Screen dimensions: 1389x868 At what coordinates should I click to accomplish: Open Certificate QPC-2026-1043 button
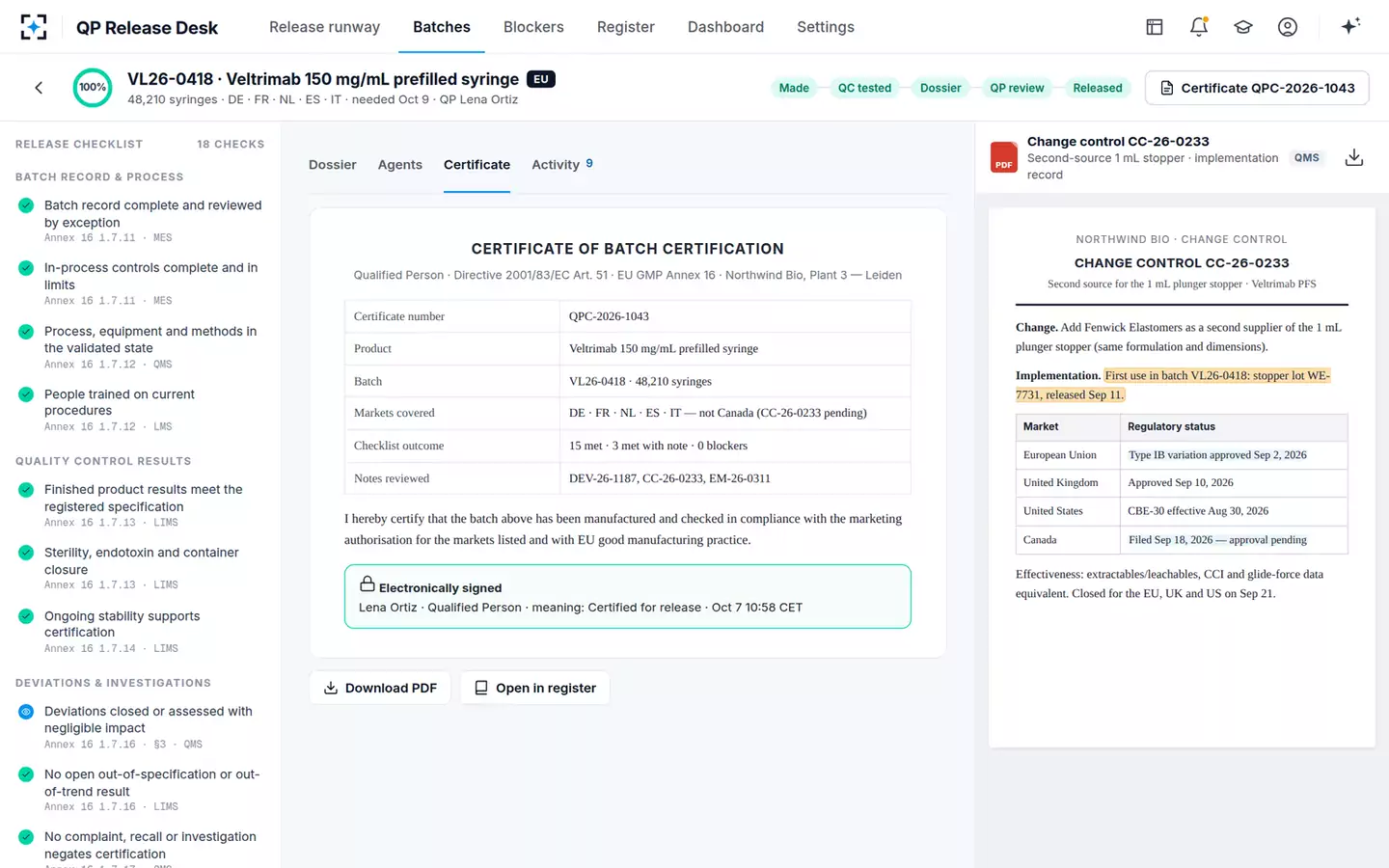pyautogui.click(x=1257, y=88)
